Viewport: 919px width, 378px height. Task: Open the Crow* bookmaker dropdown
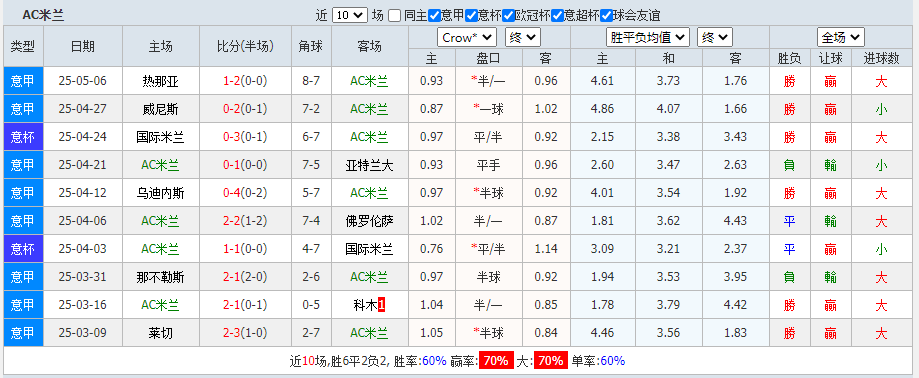[467, 38]
